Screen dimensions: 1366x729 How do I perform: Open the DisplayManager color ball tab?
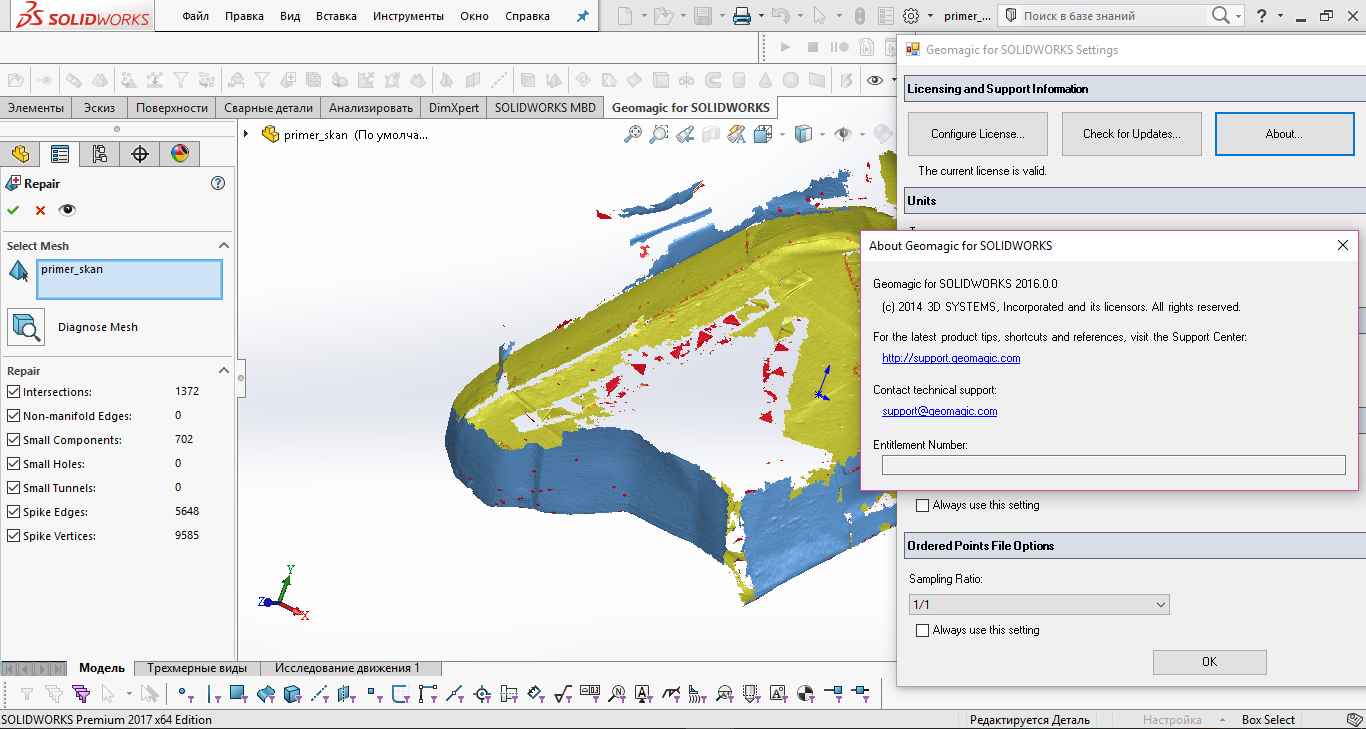click(180, 153)
